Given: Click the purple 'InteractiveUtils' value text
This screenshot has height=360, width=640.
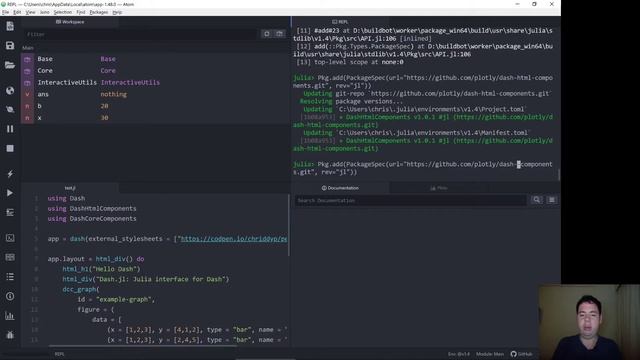Looking at the screenshot, I should click(x=130, y=82).
